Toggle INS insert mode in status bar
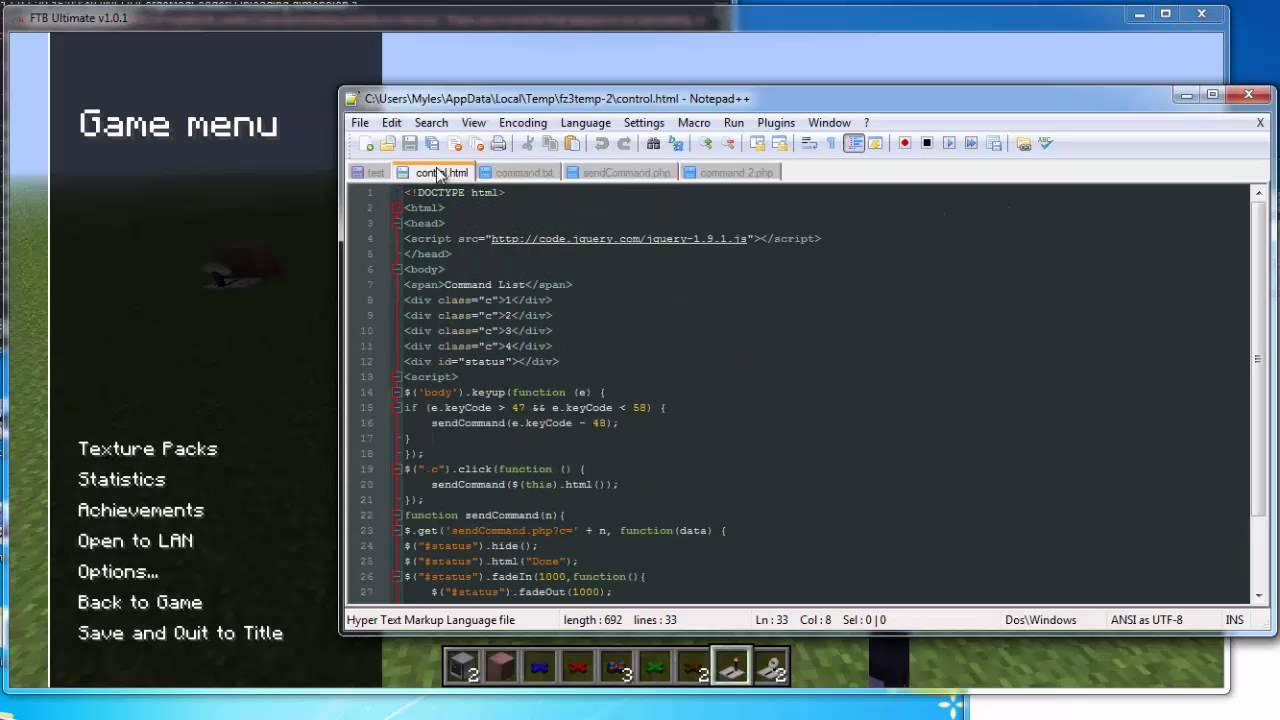The height and width of the screenshot is (720, 1280). 1234,620
